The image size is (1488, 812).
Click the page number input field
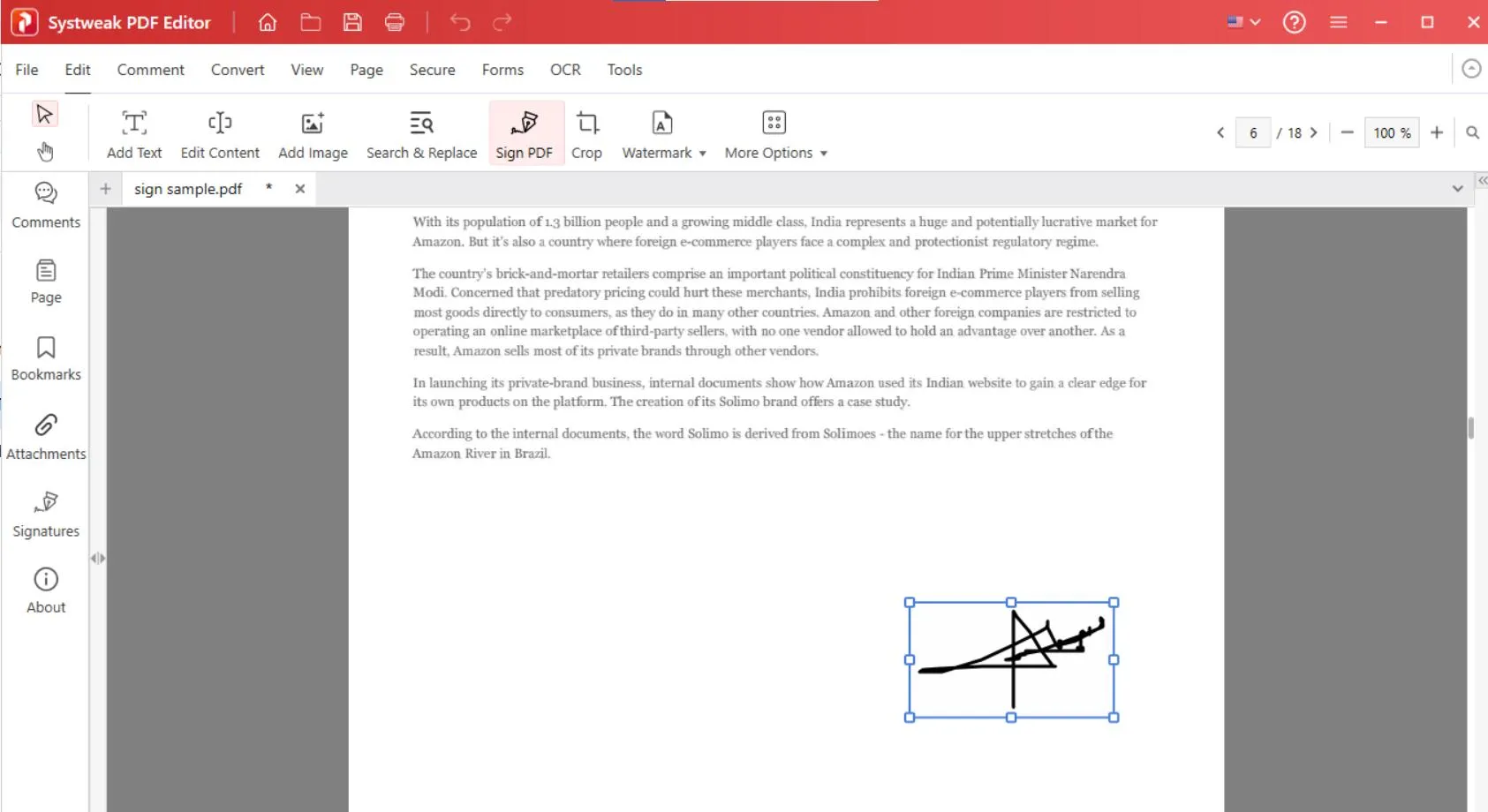(x=1252, y=132)
